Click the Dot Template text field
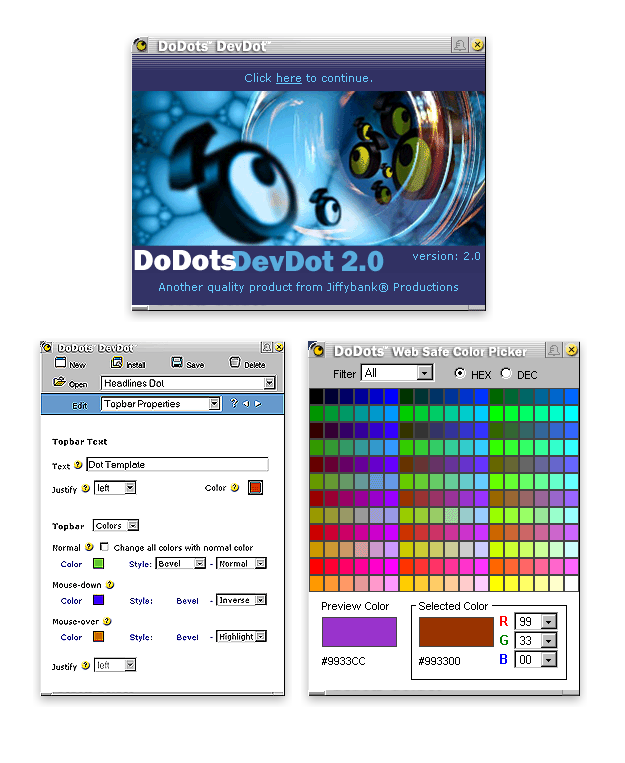Screen dimensions: 625x763 177,464
